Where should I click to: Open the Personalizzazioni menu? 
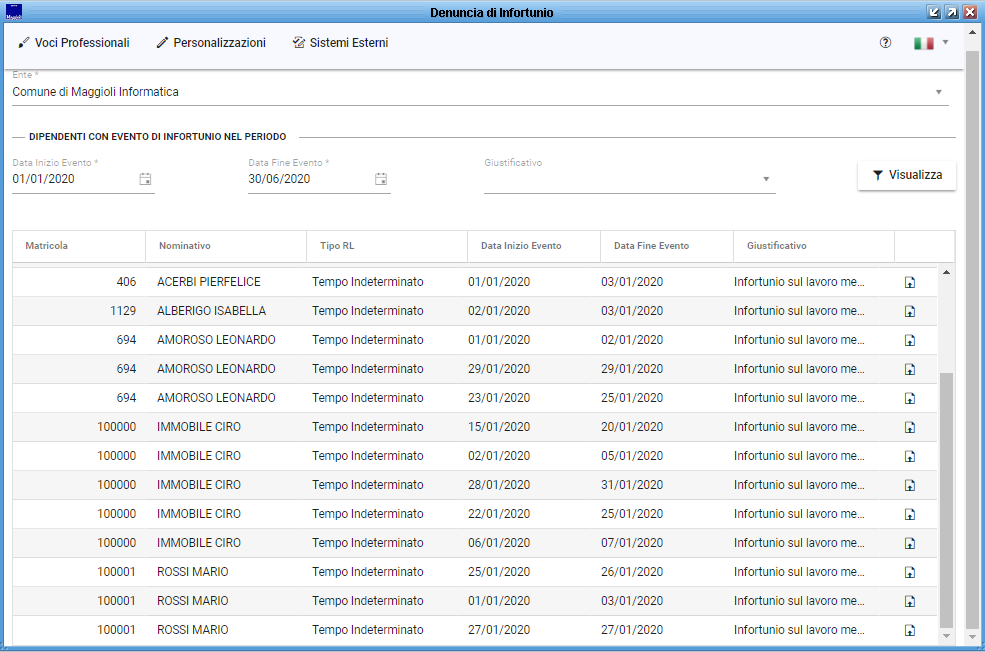click(211, 43)
